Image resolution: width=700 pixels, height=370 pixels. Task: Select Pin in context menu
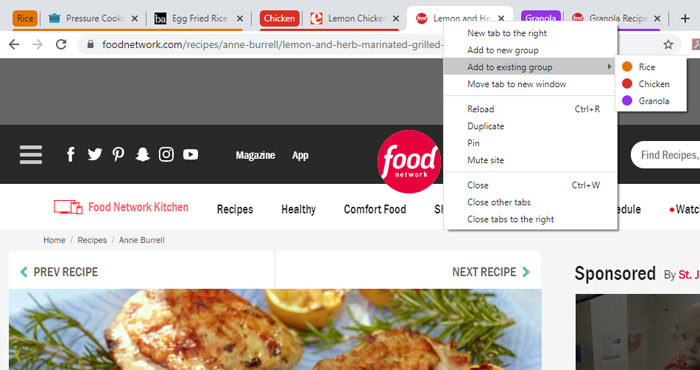coord(530,143)
